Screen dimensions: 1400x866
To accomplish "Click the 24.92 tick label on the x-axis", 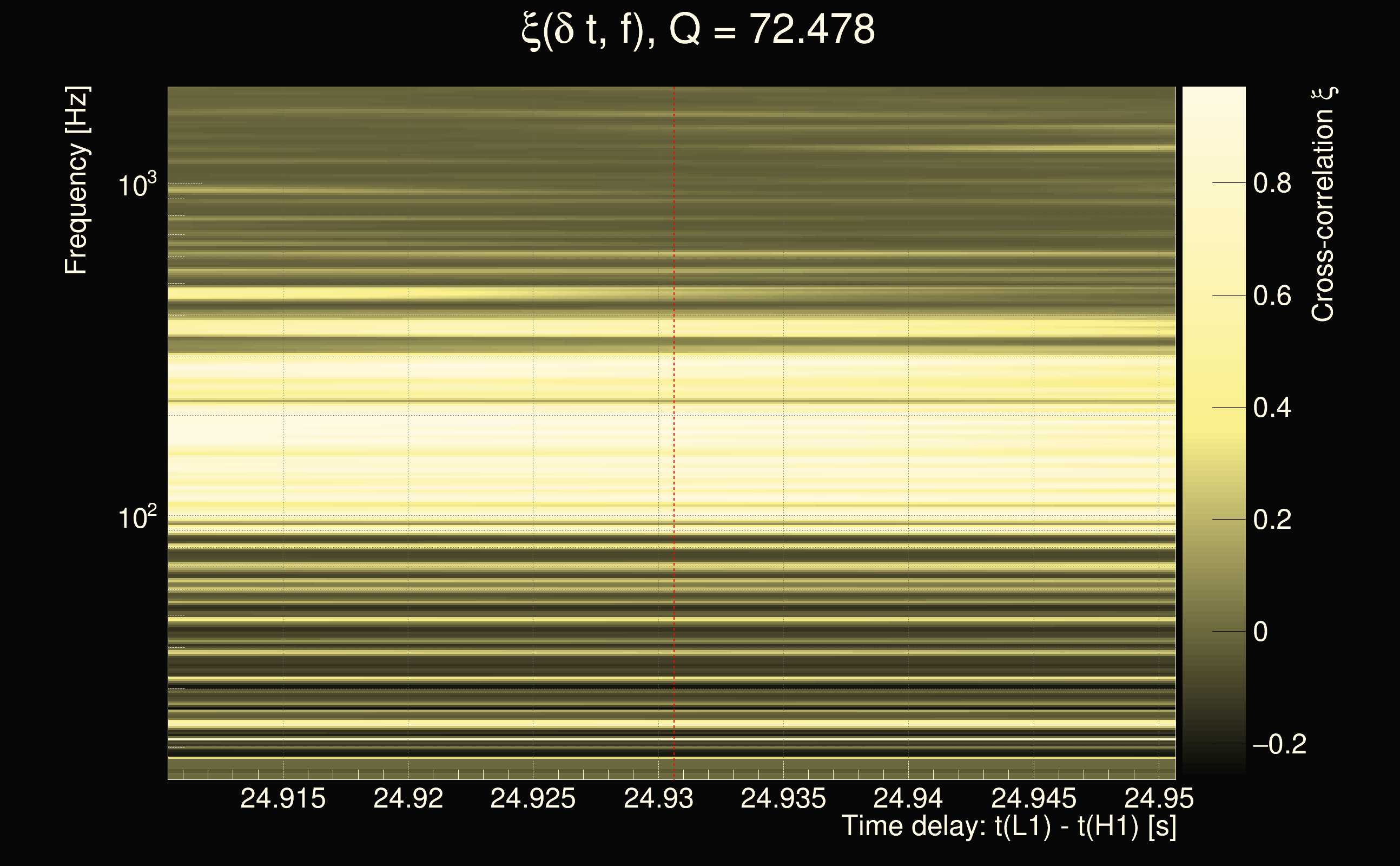I will pos(408,798).
